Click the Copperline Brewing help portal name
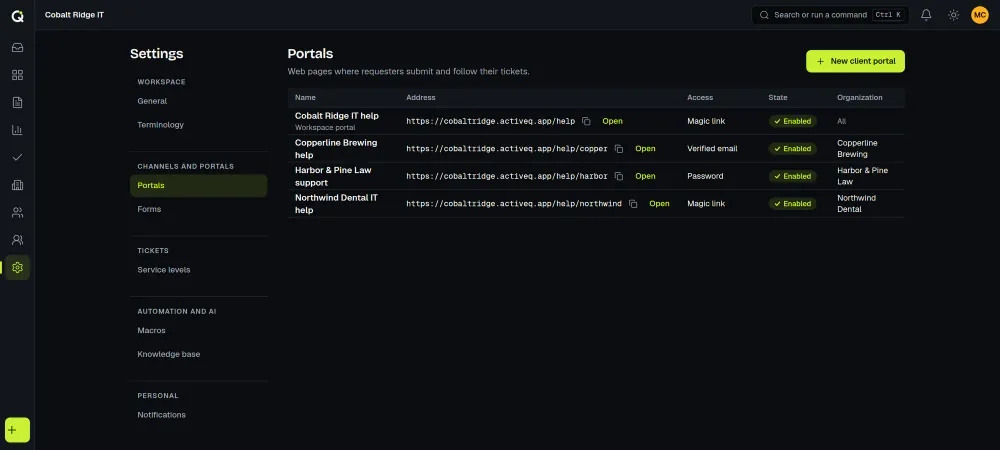The height and width of the screenshot is (450, 1000). (336, 149)
